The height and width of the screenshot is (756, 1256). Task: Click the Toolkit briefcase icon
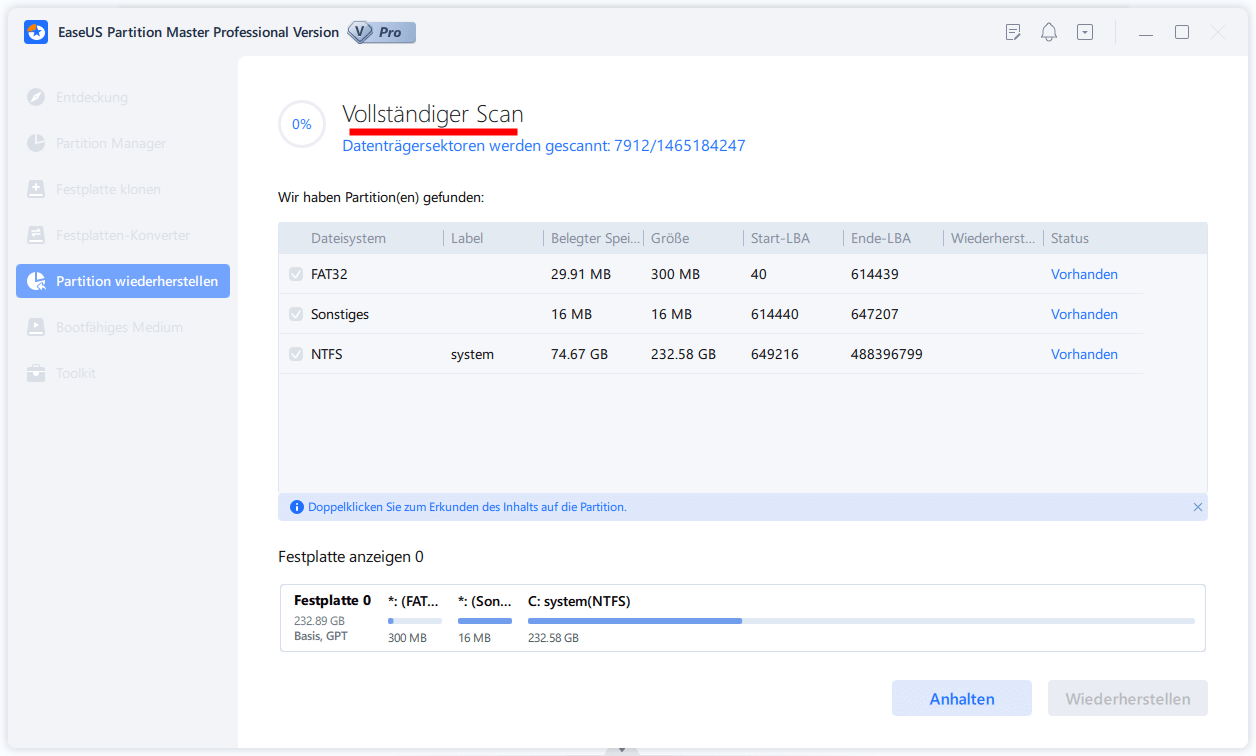coord(36,373)
